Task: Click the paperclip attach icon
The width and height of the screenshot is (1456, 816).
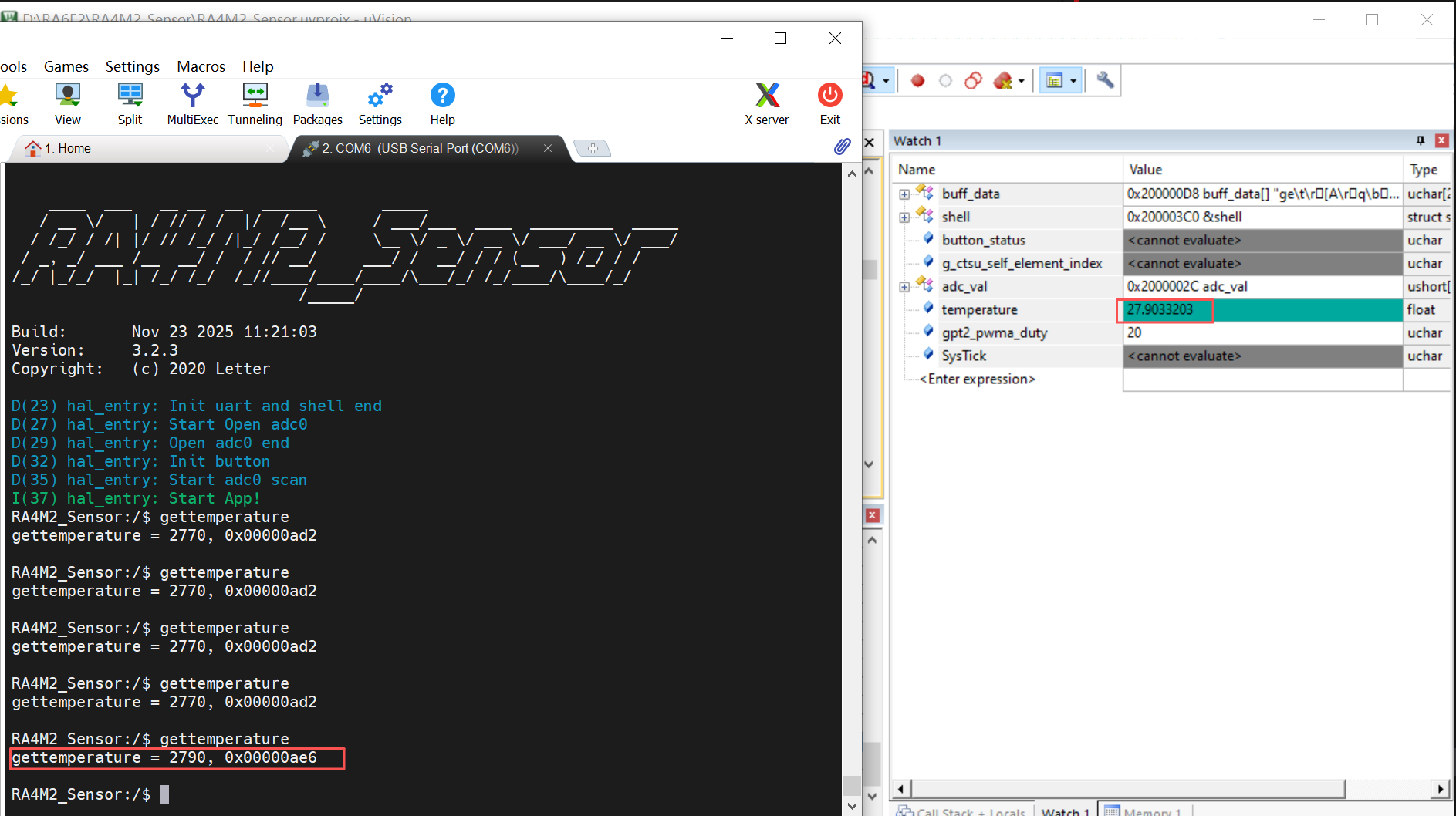Action: [x=842, y=147]
